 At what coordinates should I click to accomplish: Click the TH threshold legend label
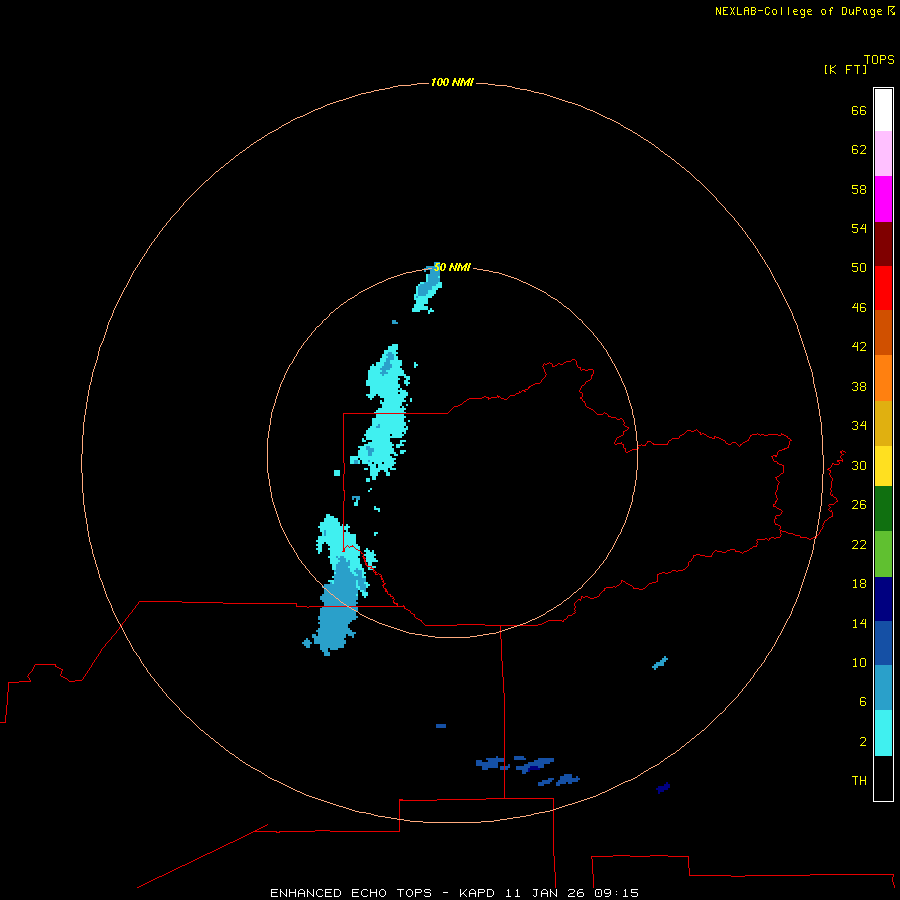click(x=859, y=781)
